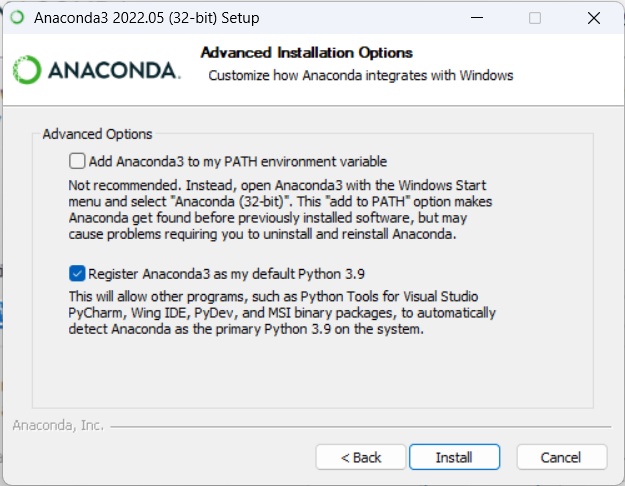
Task: Click the Anaconda icon in the title bar
Action: 17,18
